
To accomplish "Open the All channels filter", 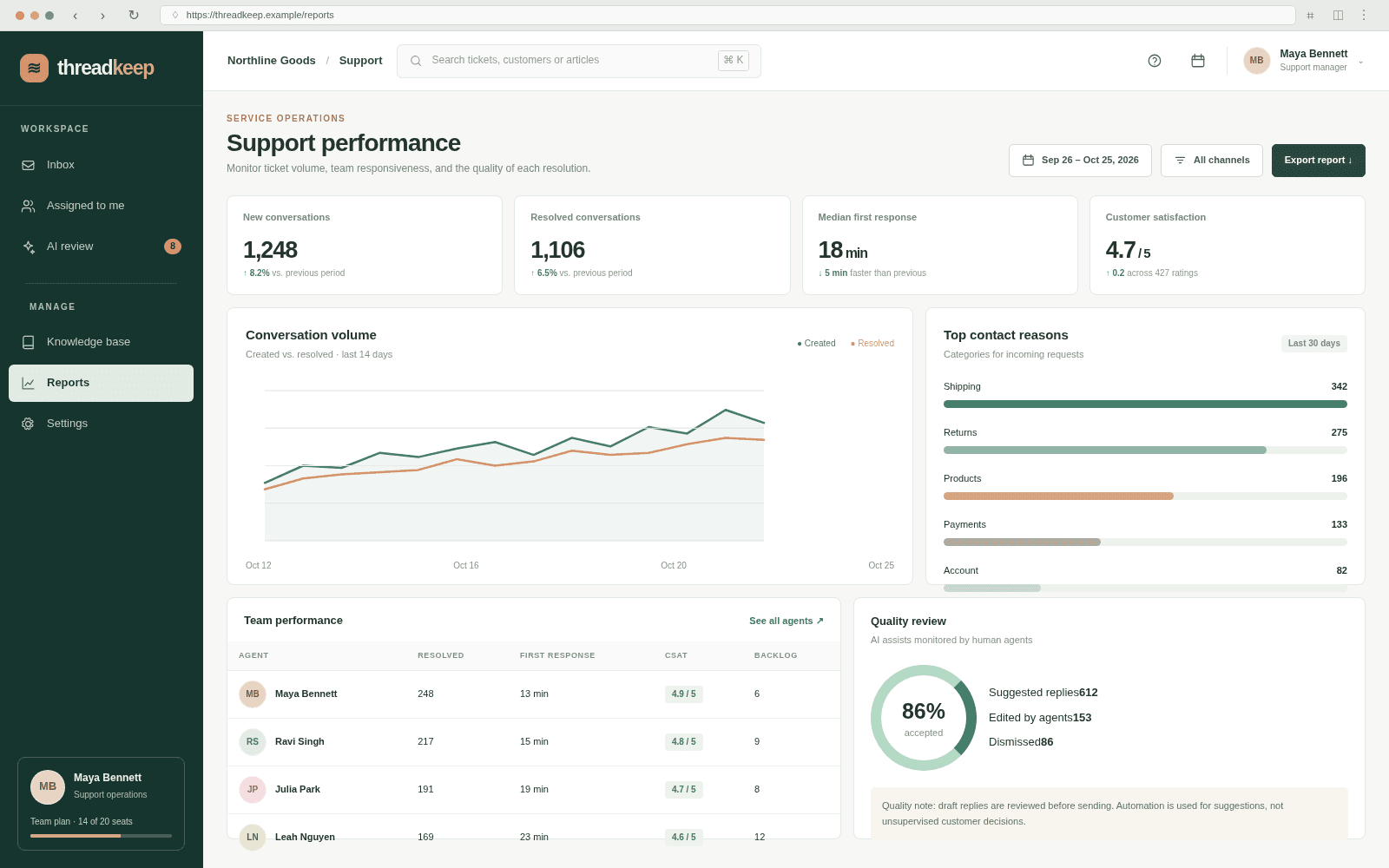I will coord(1211,161).
